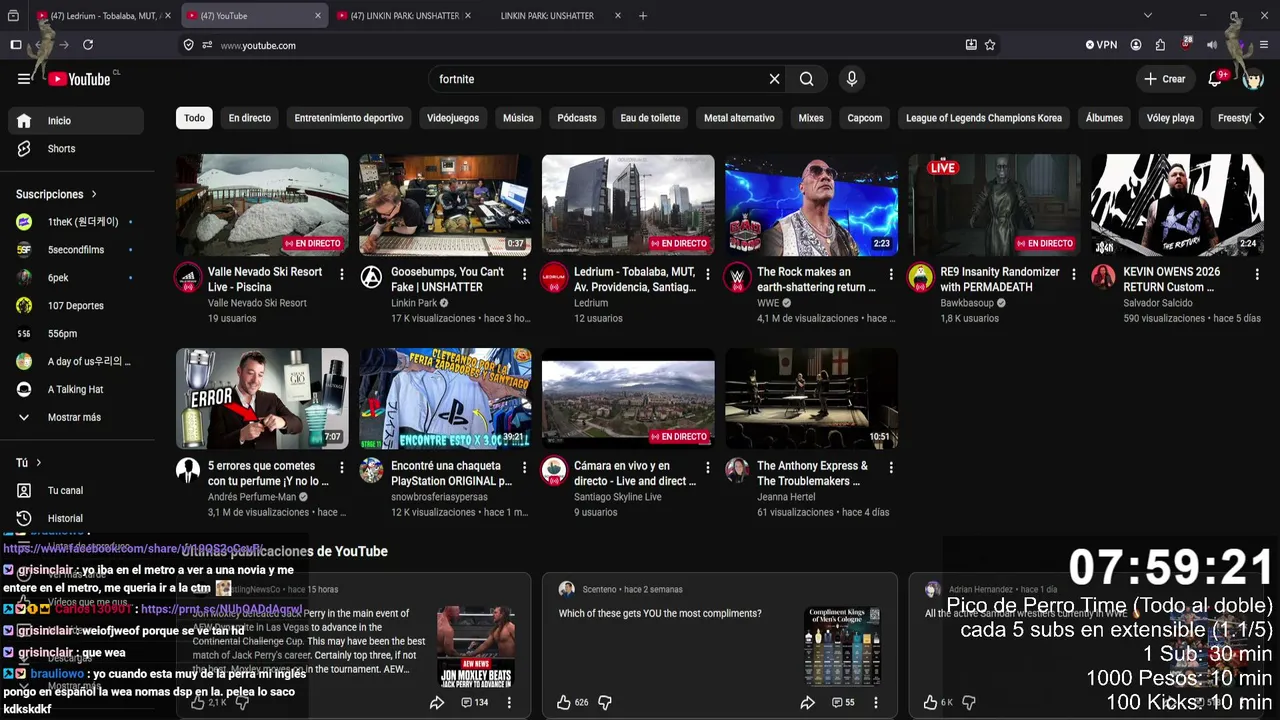Image resolution: width=1280 pixels, height=720 pixels.
Task: Open options for The Anthony Express video
Action: click(891, 468)
